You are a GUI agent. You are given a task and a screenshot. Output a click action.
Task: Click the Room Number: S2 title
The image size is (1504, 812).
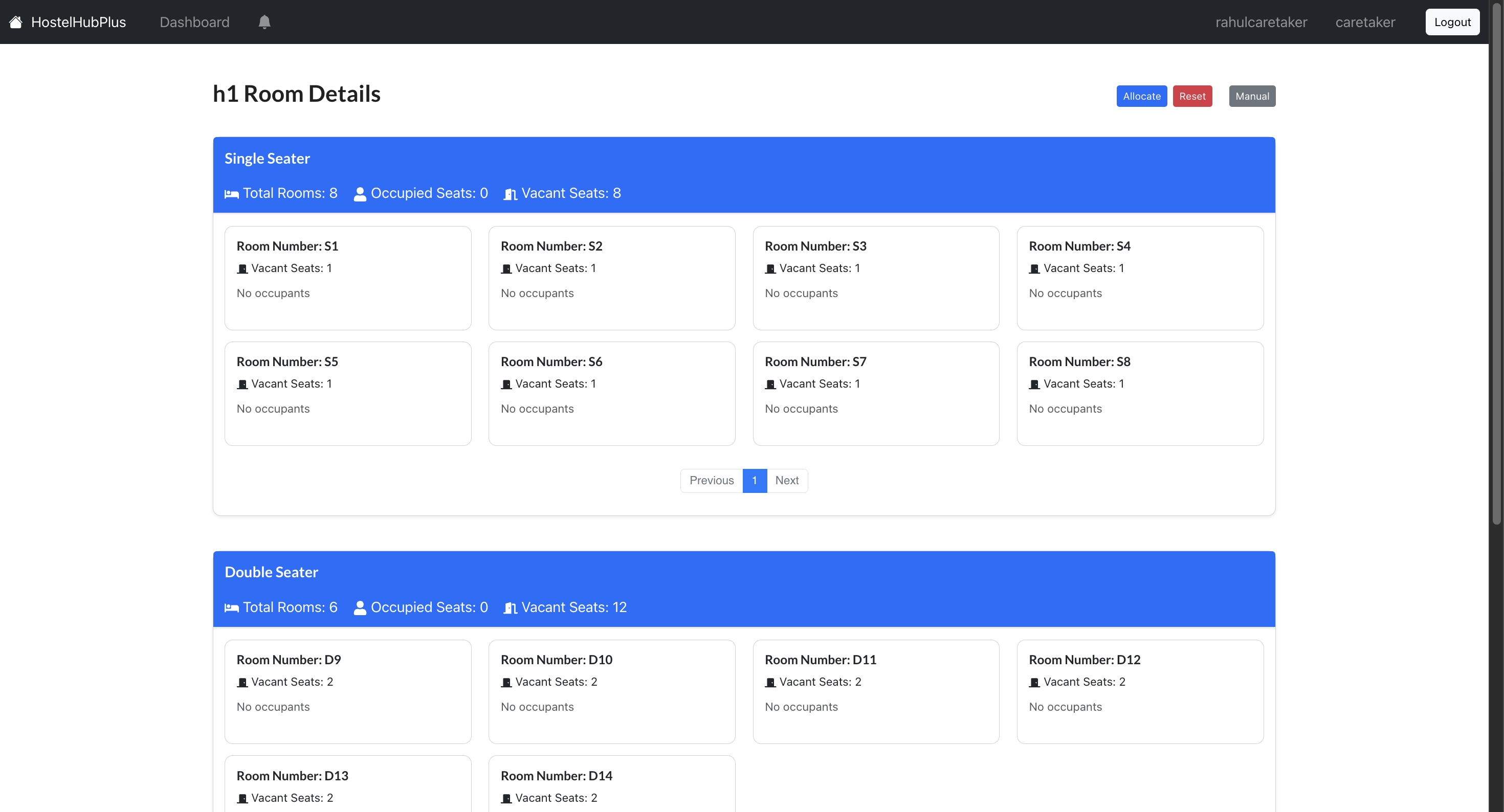coord(551,246)
